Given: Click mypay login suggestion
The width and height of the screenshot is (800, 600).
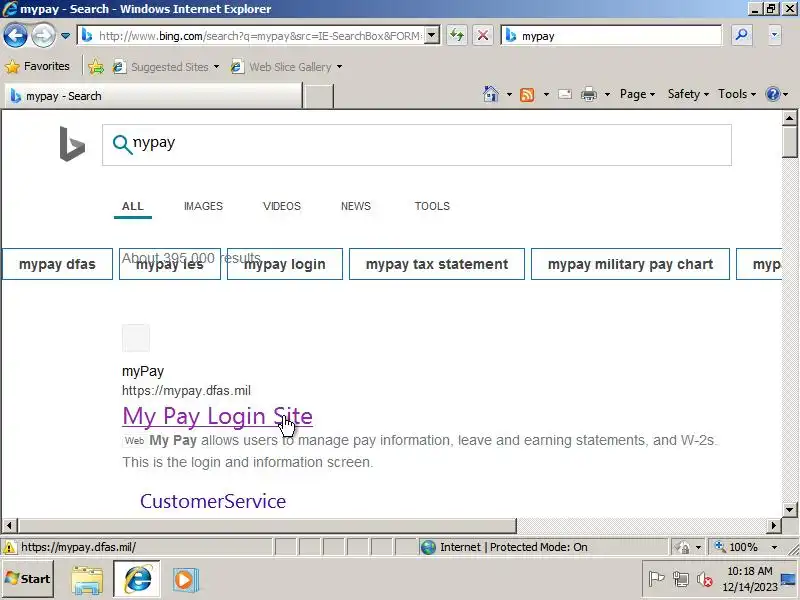Looking at the screenshot, I should click(285, 264).
